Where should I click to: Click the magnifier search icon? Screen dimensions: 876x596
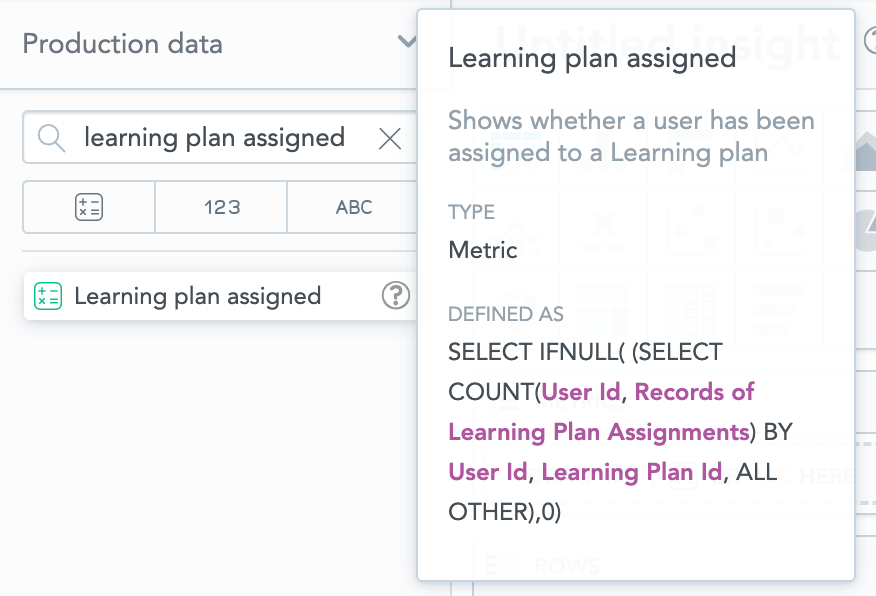pyautogui.click(x=51, y=138)
